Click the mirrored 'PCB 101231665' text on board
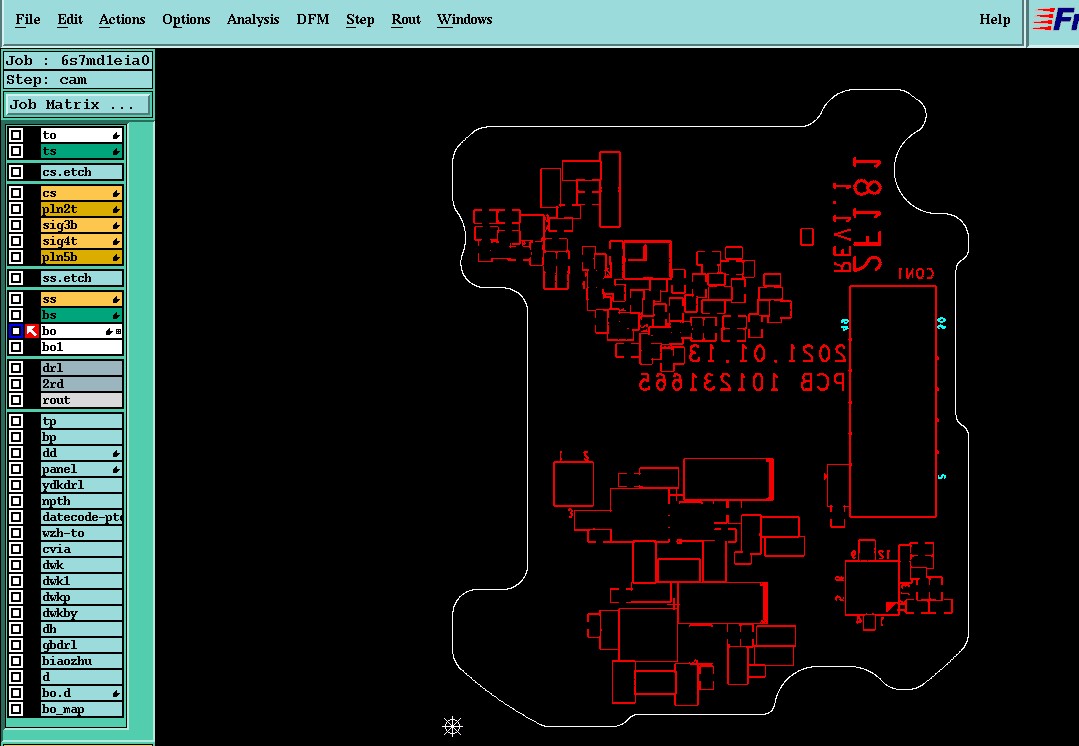This screenshot has width=1079, height=746. [742, 382]
